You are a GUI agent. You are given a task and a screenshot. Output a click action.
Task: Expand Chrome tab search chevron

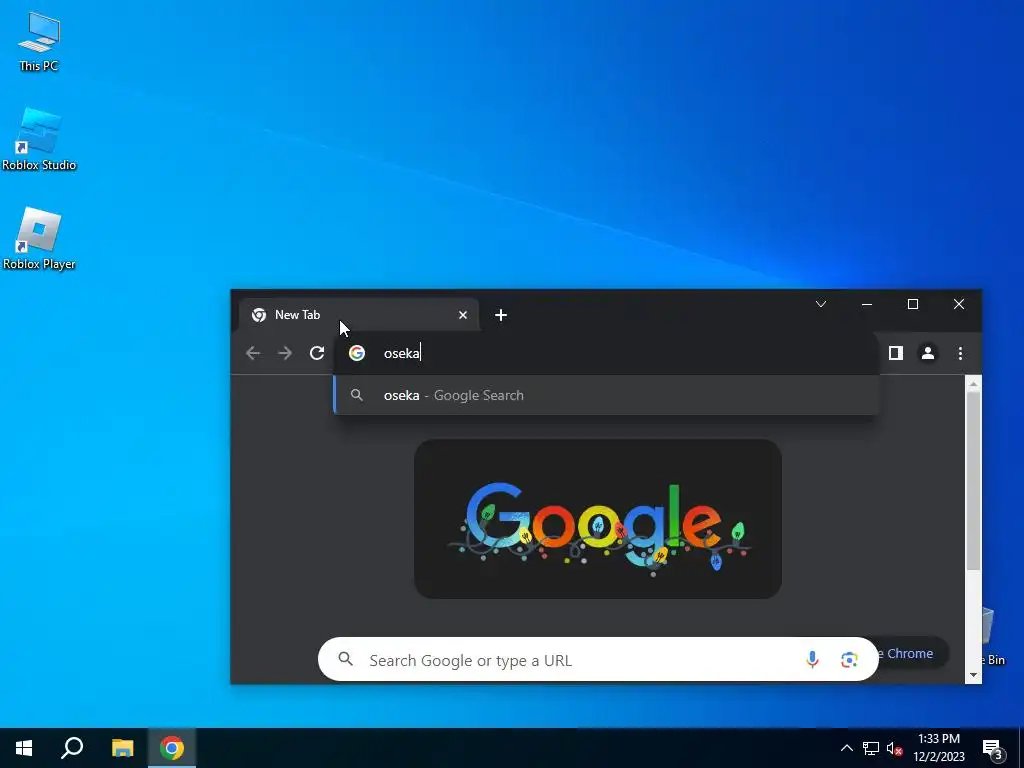(x=821, y=304)
